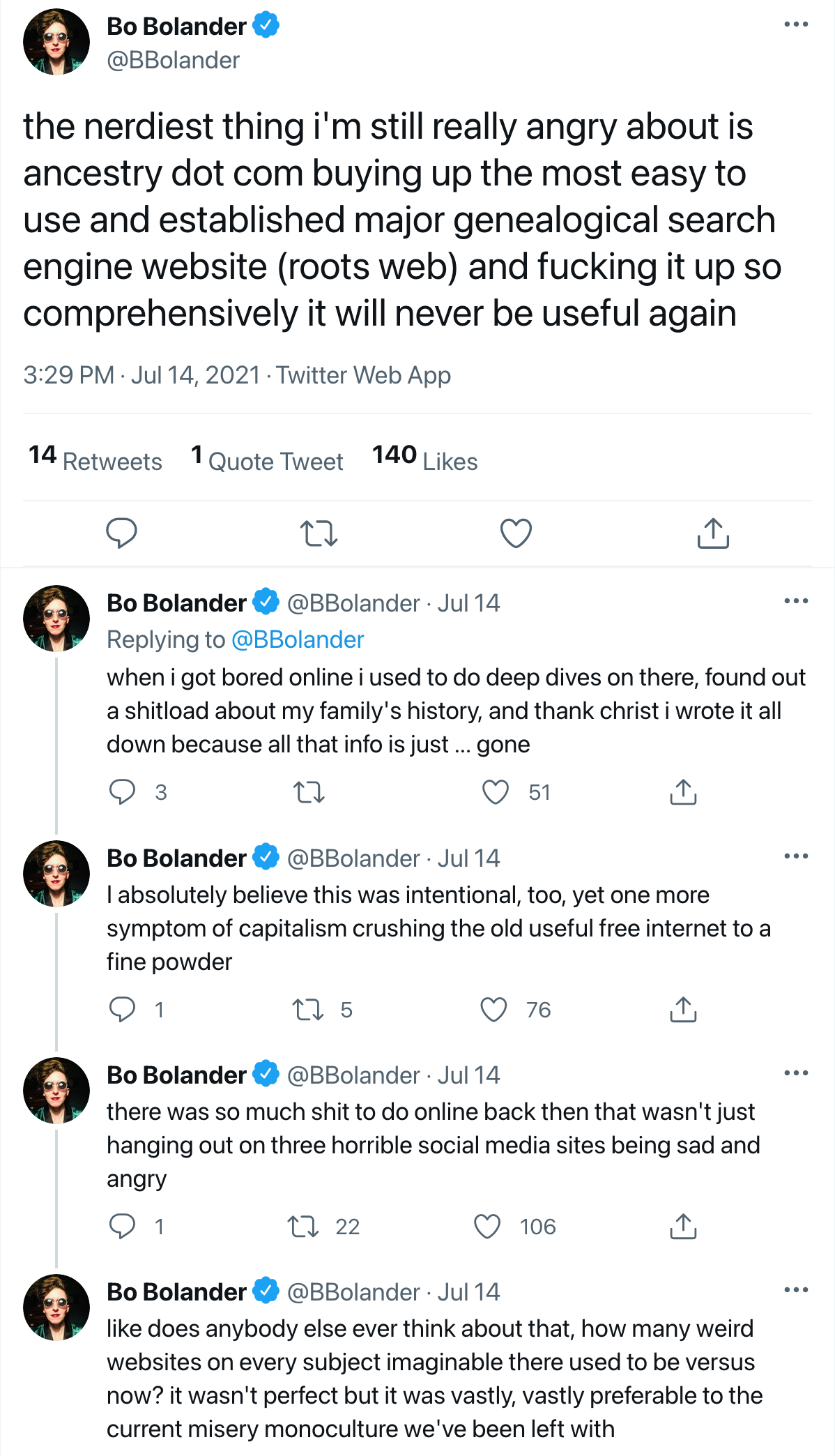This screenshot has height=1456, width=835.
Task: Open Bo Bolander's main profile picture
Action: click(56, 42)
